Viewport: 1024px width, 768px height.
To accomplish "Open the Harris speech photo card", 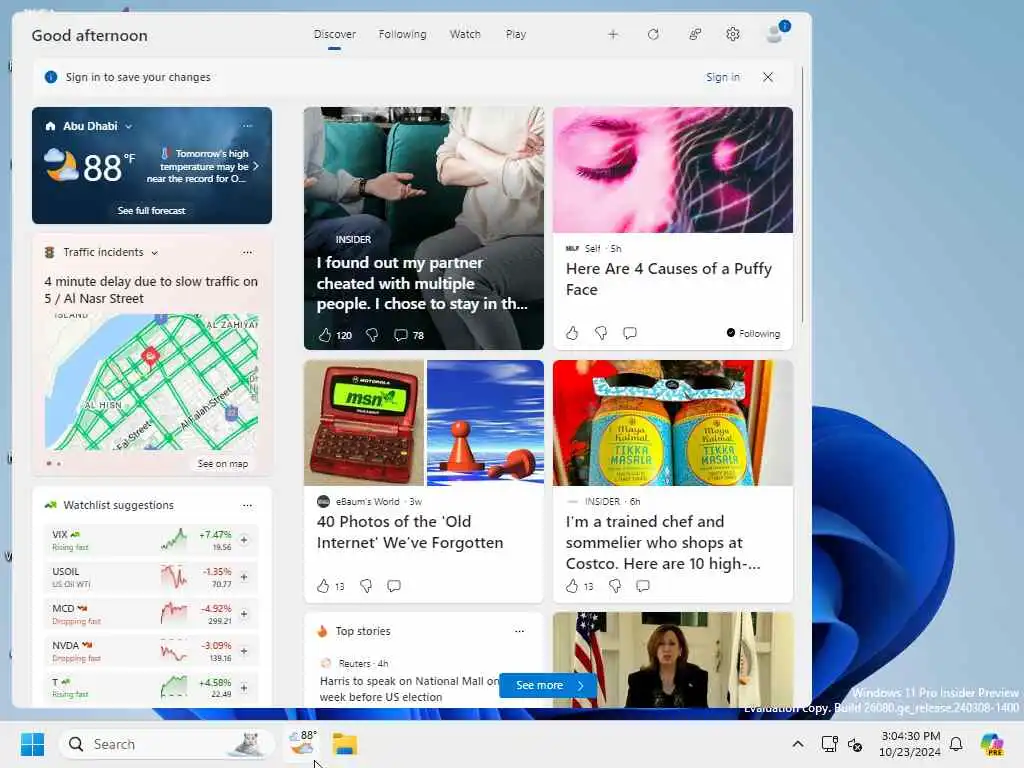I will coord(673,660).
